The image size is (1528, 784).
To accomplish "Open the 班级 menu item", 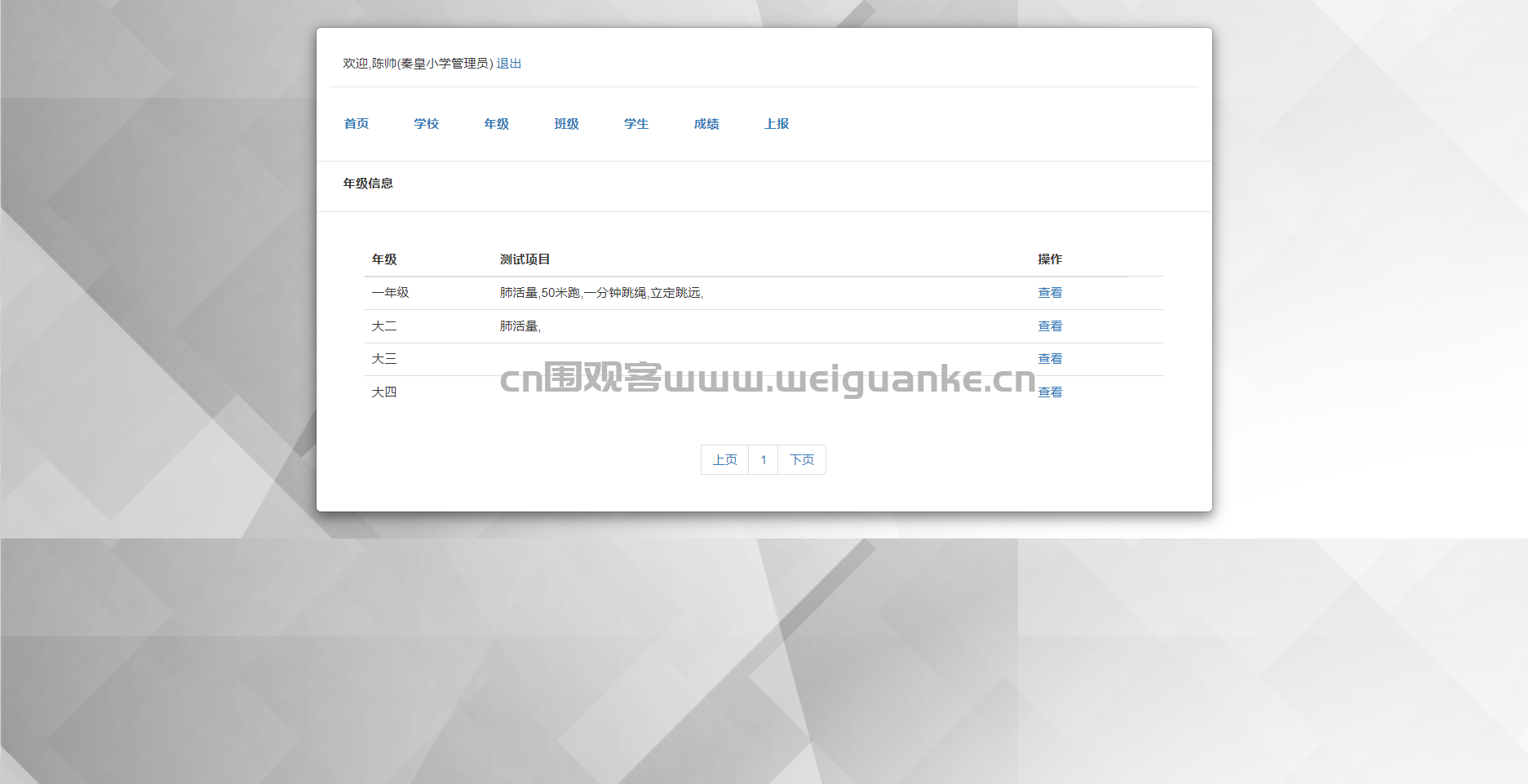I will click(567, 124).
